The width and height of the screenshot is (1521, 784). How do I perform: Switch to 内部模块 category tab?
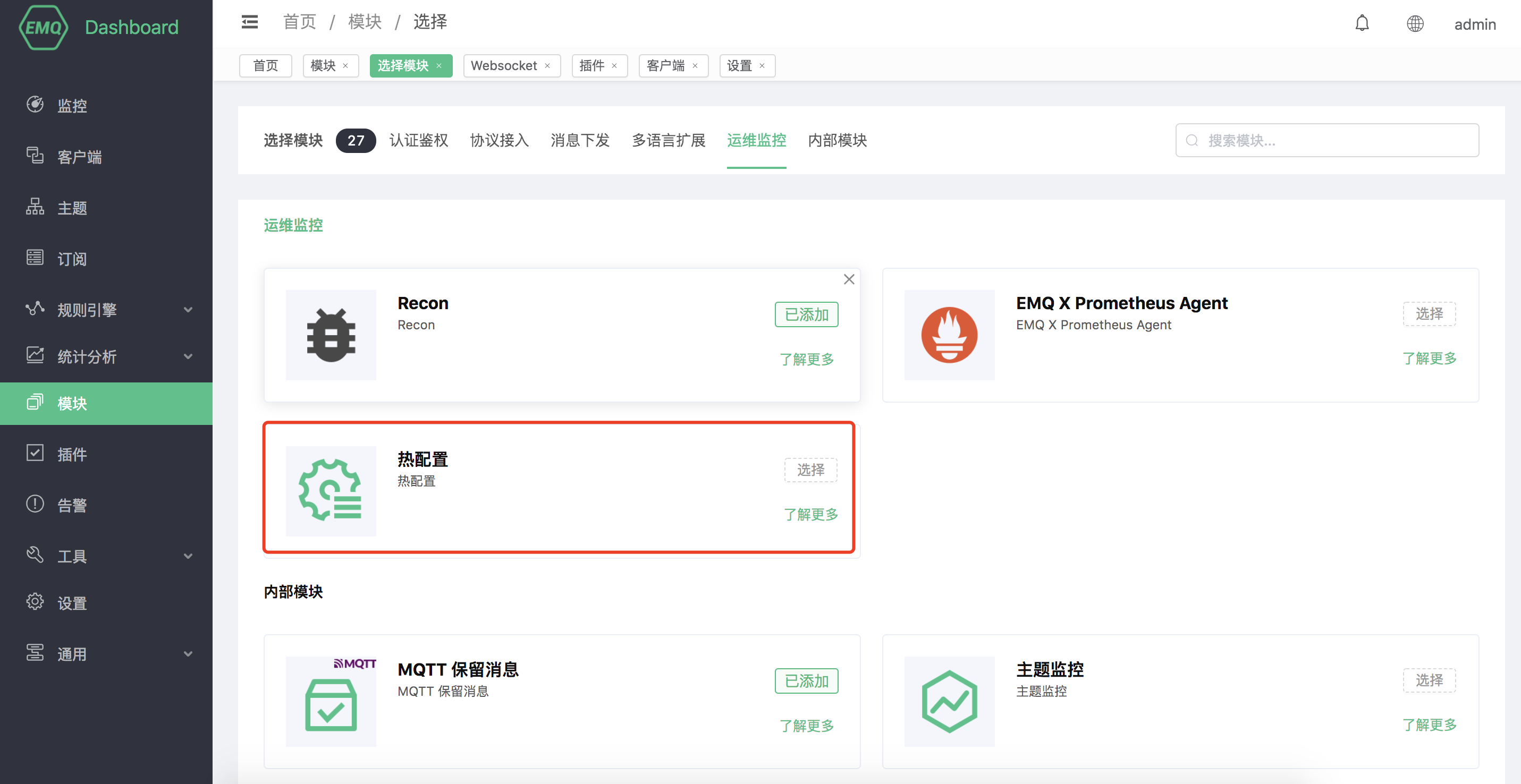coord(836,140)
